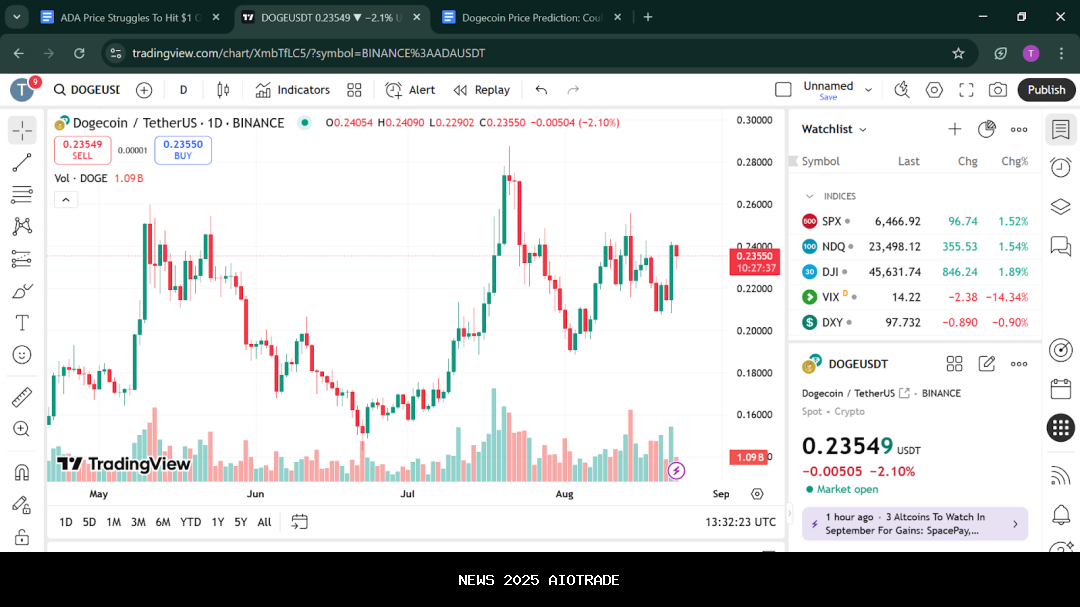Image resolution: width=1080 pixels, height=607 pixels.
Task: Open the emoji icons tool
Action: coord(22,354)
